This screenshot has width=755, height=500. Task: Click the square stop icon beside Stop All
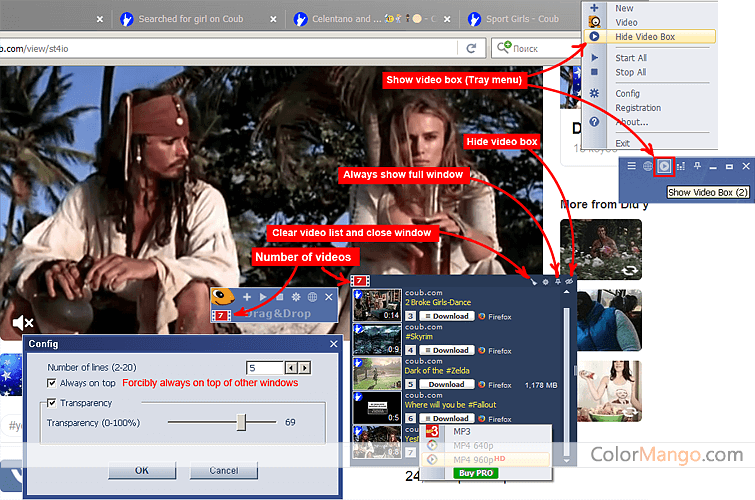595,72
